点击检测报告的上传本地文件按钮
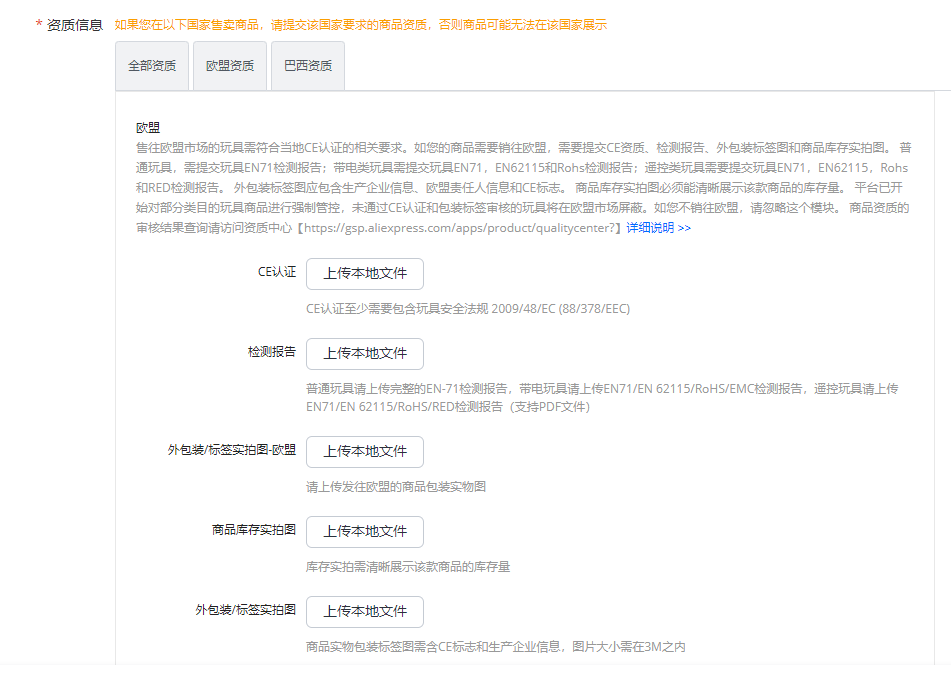 [364, 353]
